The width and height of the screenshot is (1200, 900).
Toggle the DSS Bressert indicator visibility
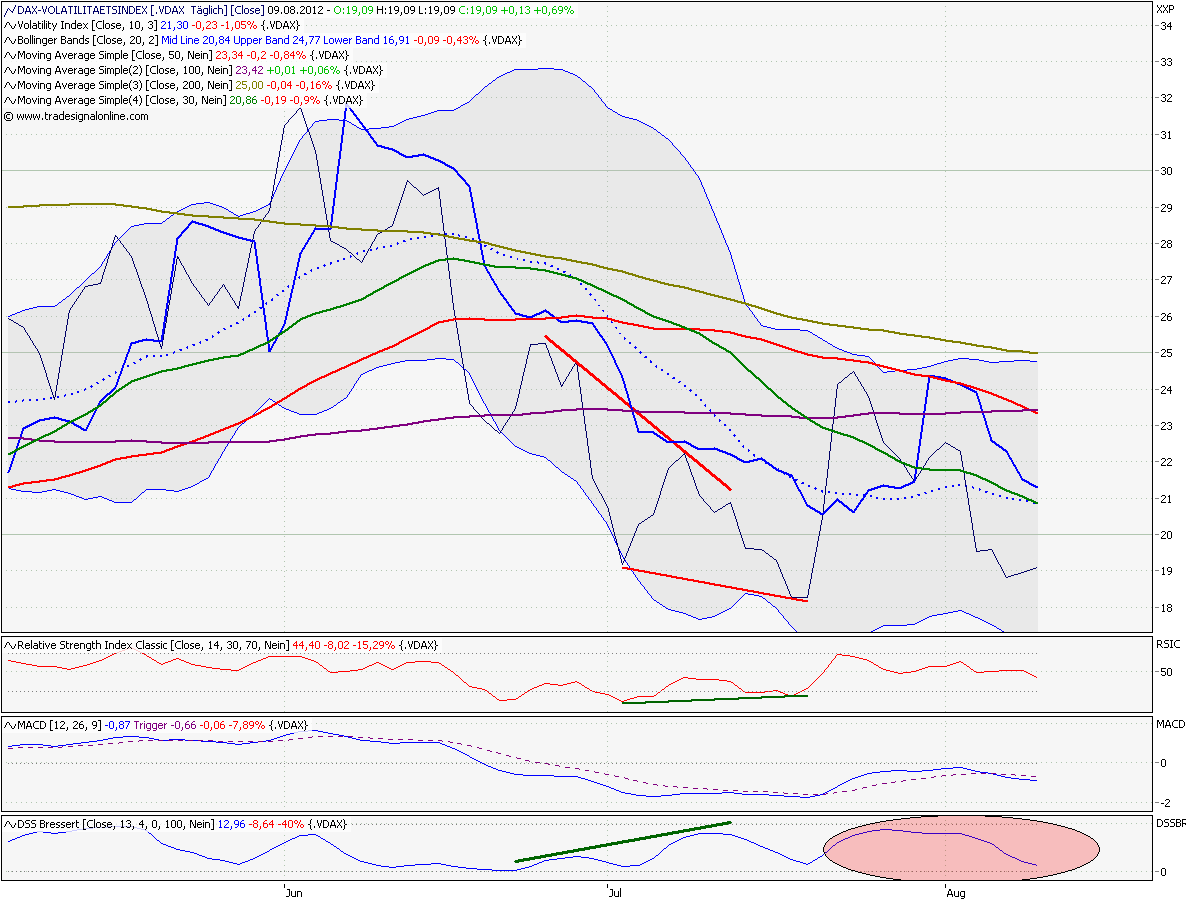[x=8, y=822]
